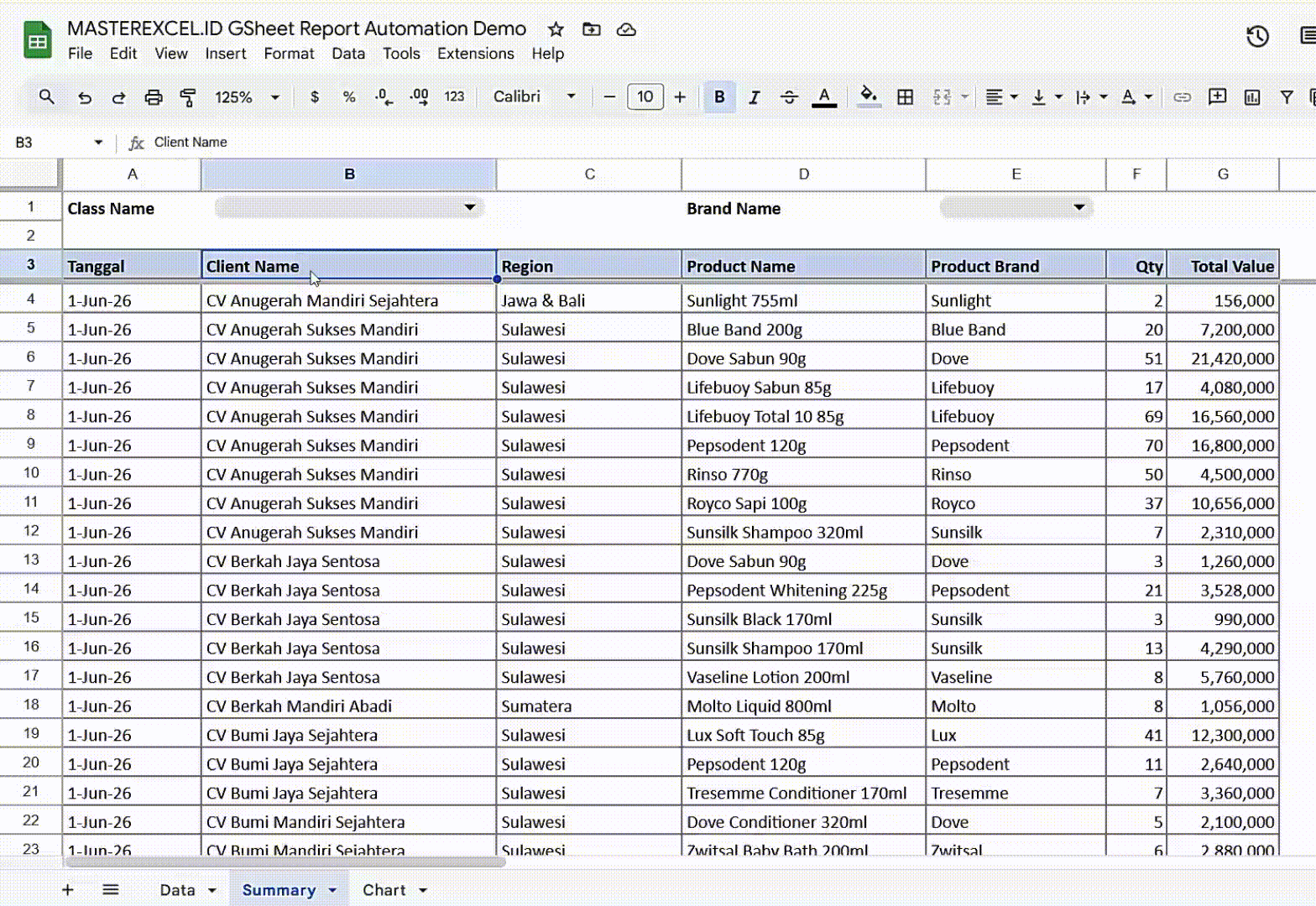Image resolution: width=1316 pixels, height=906 pixels.
Task: Open the Brand Name dropdown chip
Action: click(1016, 207)
